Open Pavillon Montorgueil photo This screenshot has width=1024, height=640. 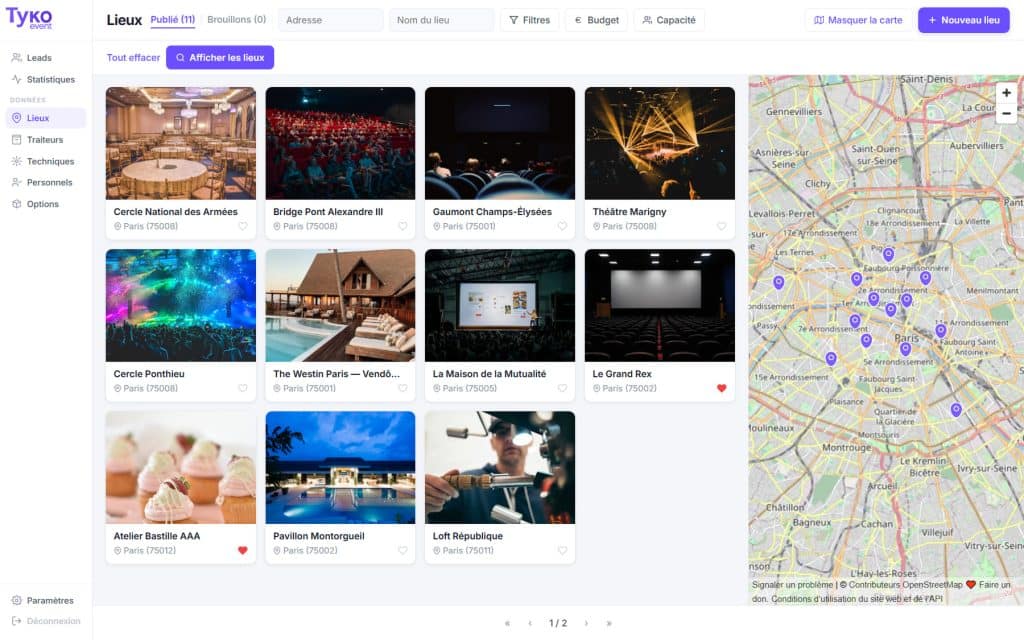coord(340,467)
